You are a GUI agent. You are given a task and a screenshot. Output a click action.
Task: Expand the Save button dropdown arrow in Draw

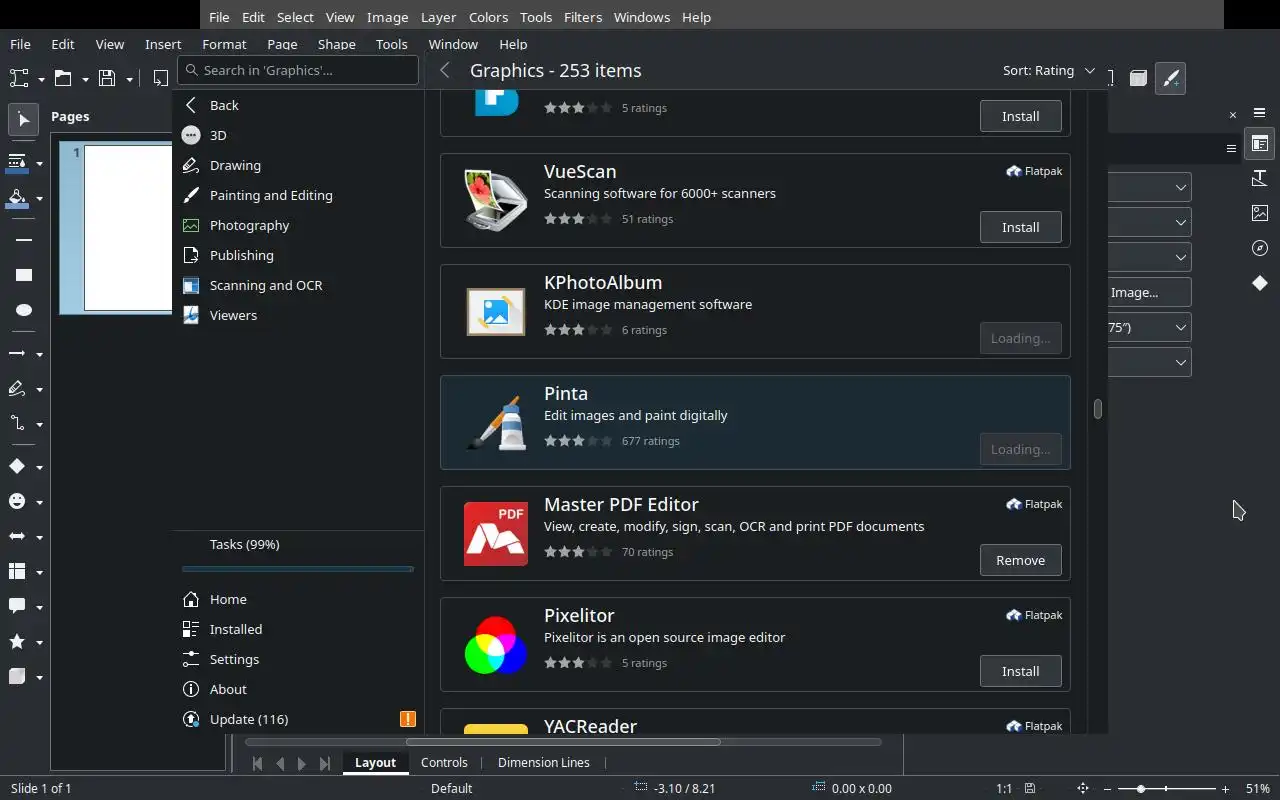[129, 79]
